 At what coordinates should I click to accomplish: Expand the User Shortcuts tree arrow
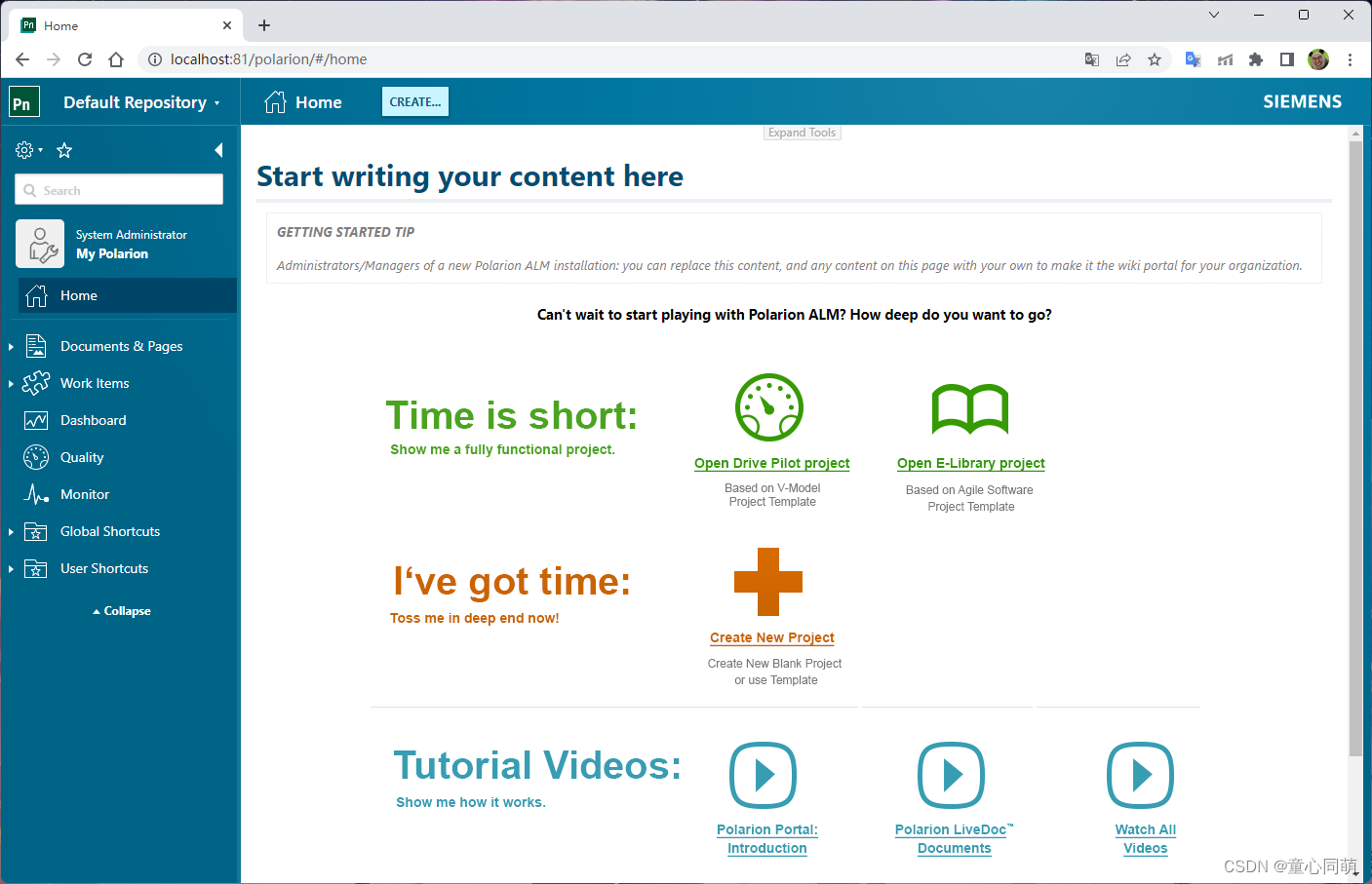coord(11,569)
